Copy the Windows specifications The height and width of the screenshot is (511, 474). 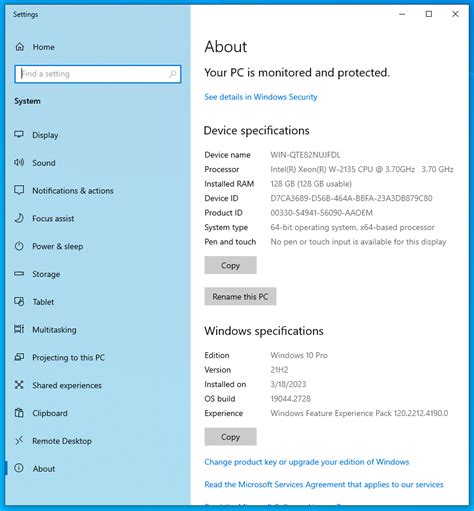pos(230,437)
